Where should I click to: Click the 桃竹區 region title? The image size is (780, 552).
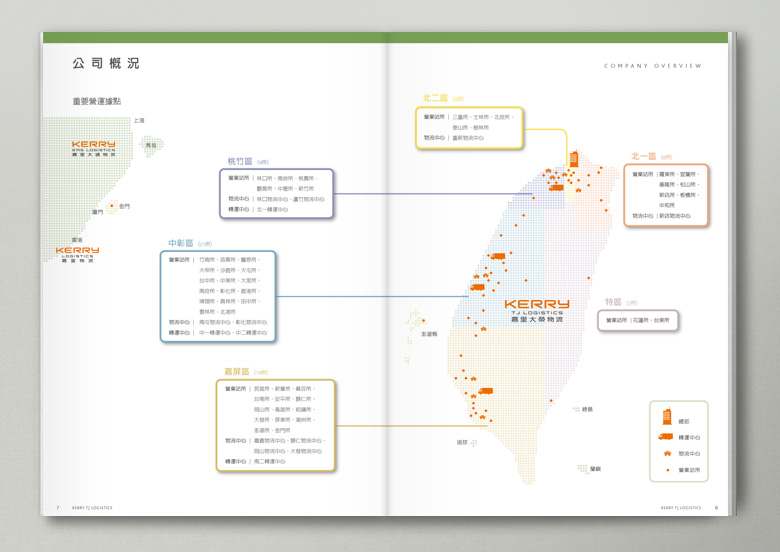240,161
